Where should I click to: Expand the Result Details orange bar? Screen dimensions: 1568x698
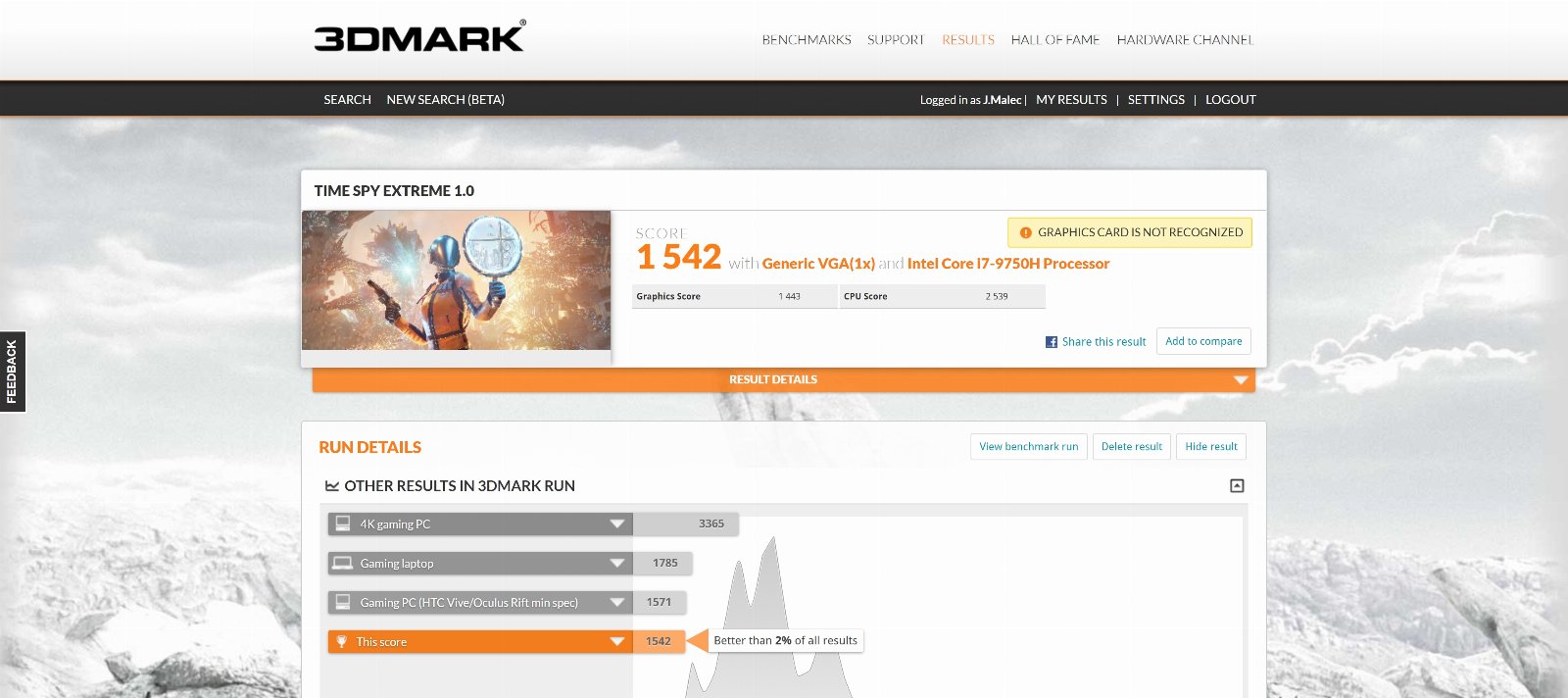(784, 379)
